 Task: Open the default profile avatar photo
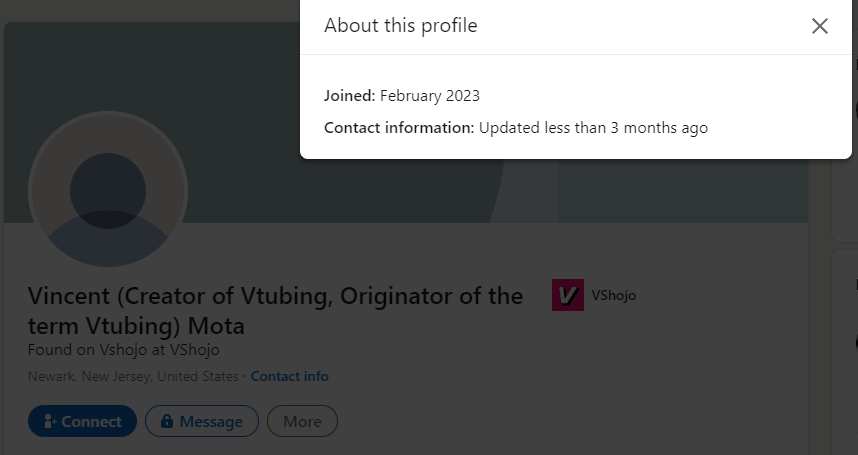(x=108, y=189)
